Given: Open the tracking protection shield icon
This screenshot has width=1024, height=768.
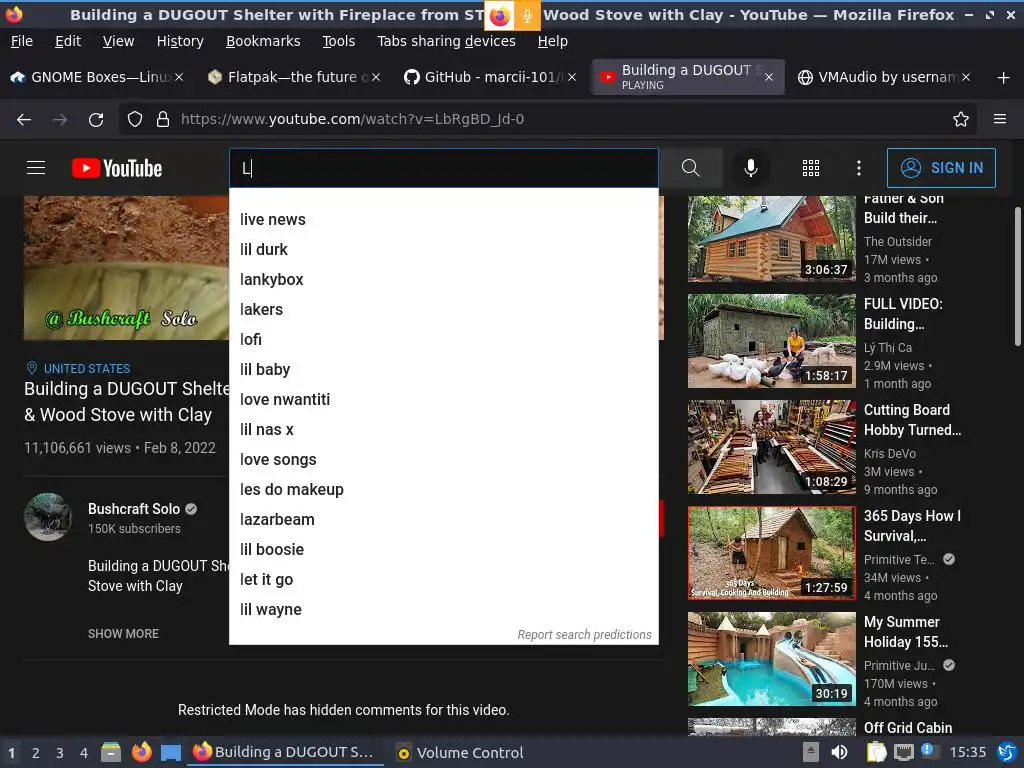Looking at the screenshot, I should coord(135,119).
